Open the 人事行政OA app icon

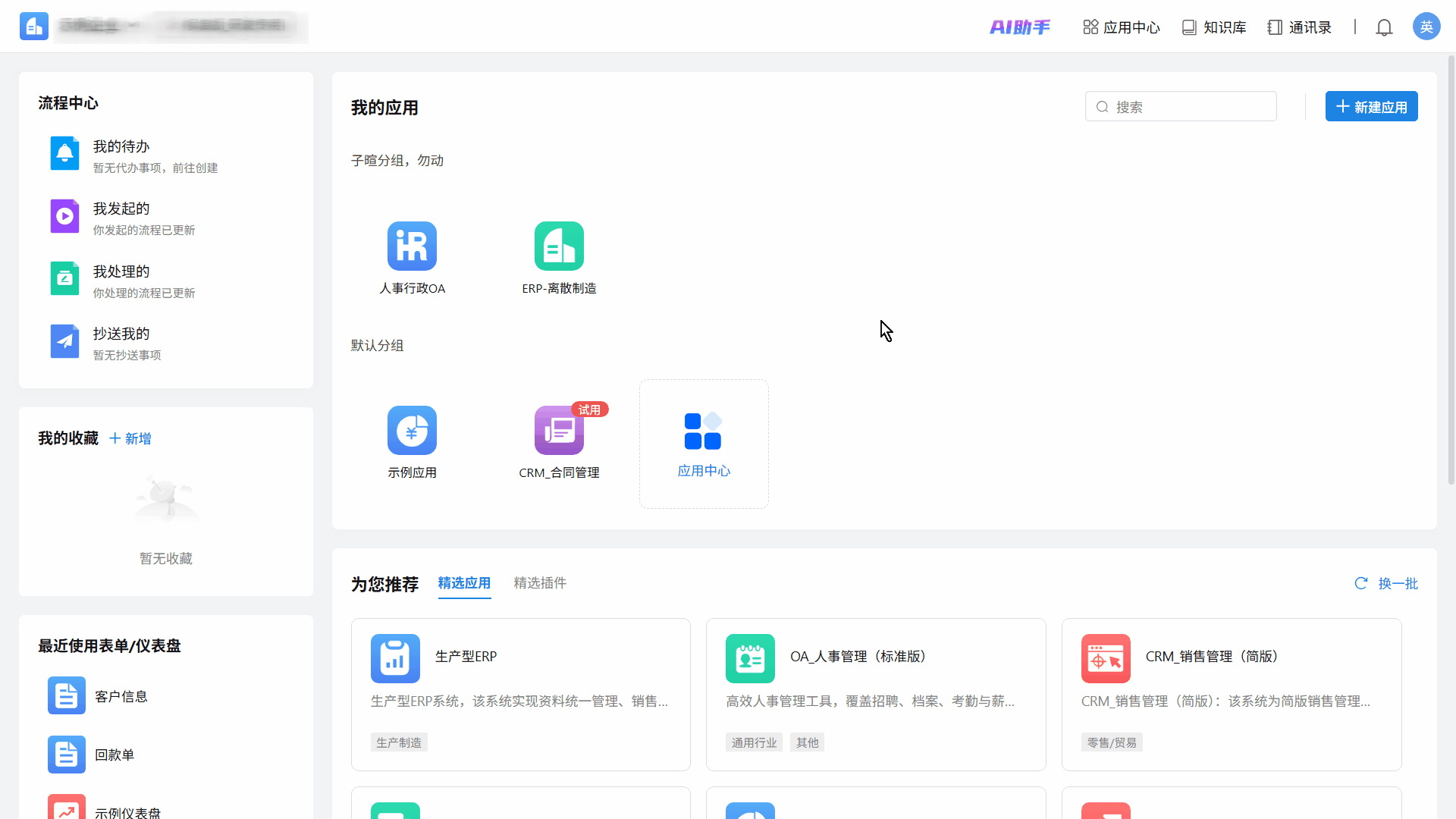click(412, 246)
